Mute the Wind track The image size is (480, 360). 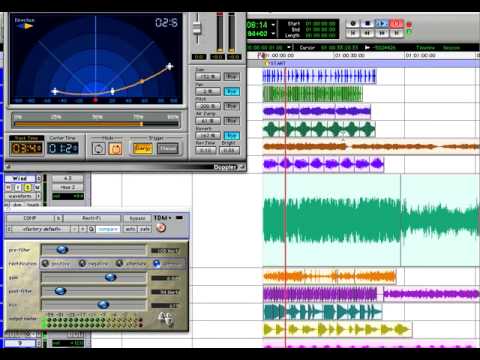click(37, 188)
